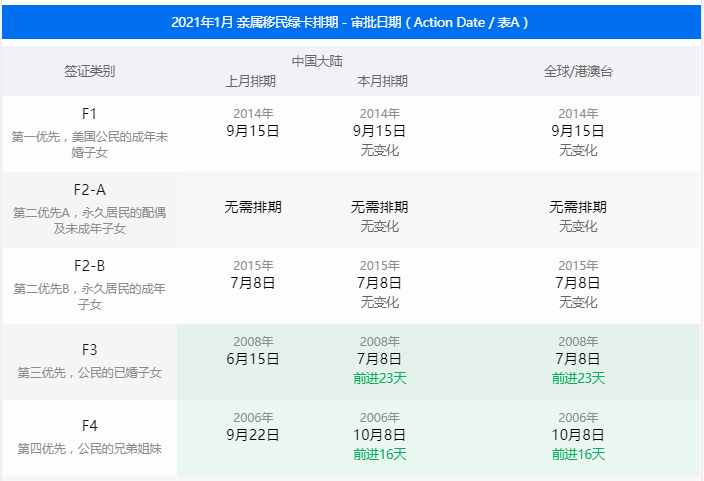This screenshot has height=481, width=704.
Task: Click F1 this month 无变化 status
Action: [380, 150]
